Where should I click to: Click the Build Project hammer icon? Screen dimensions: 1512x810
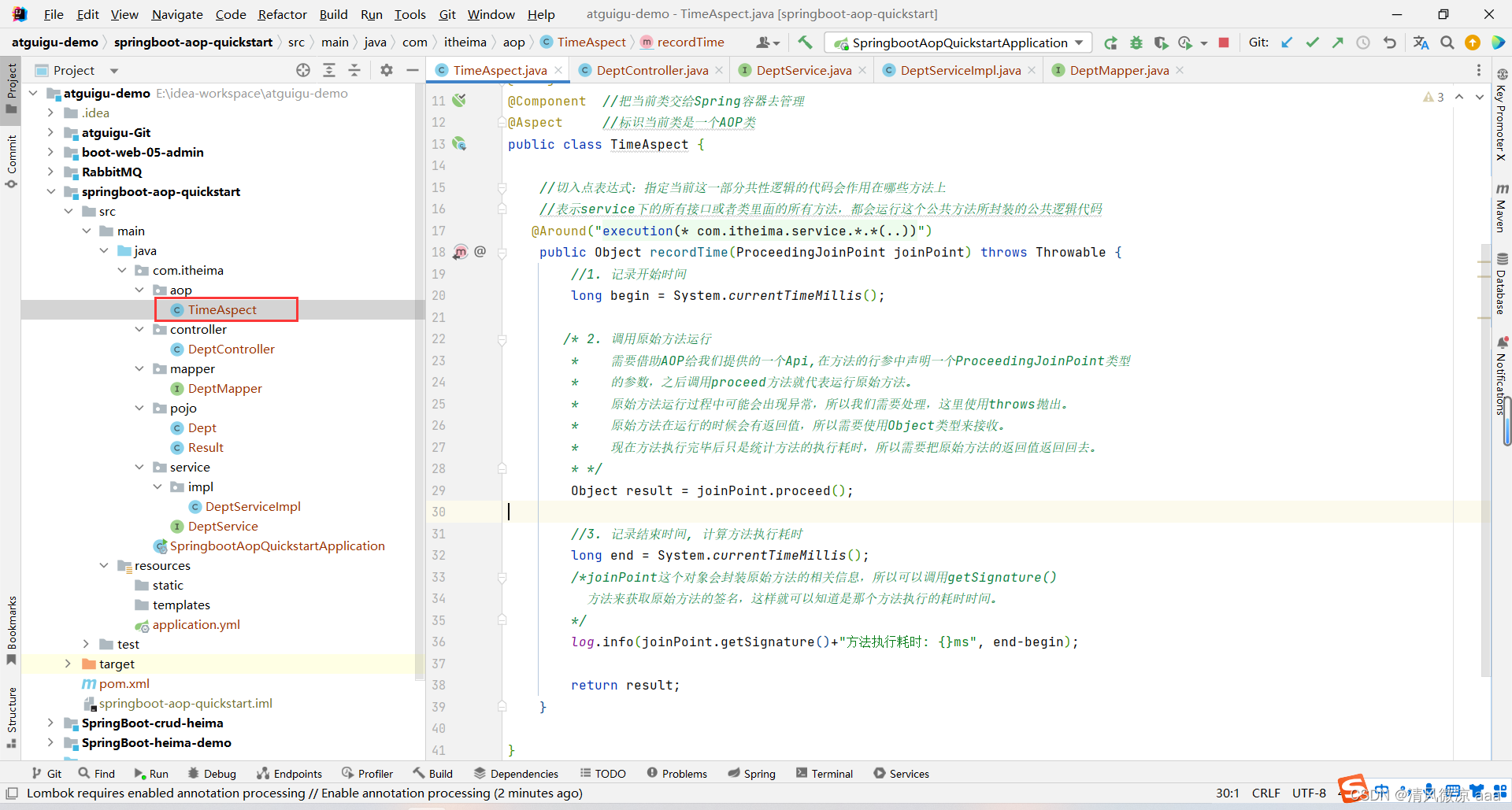(x=804, y=43)
